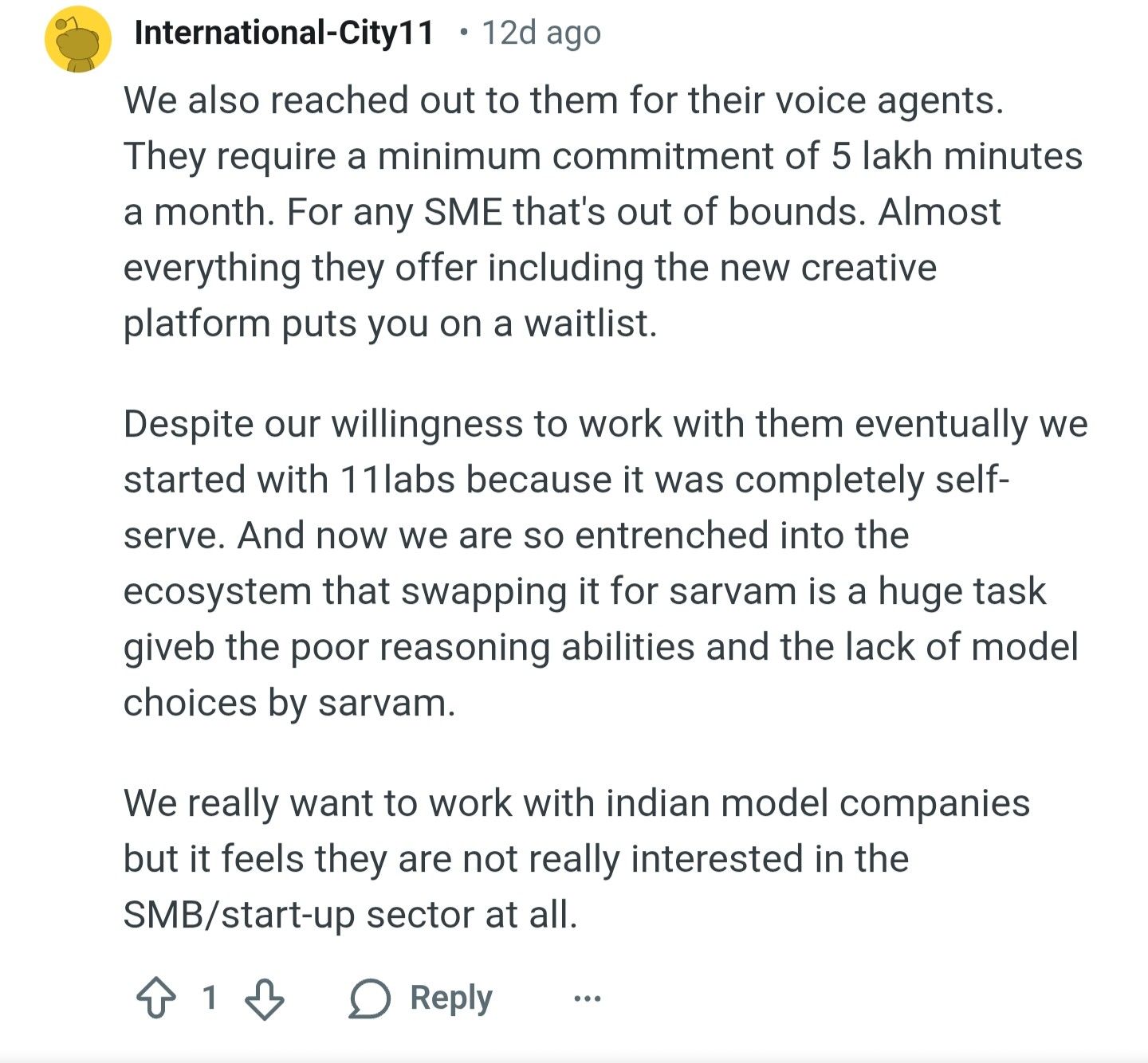Click the vote count number 1

point(210,998)
